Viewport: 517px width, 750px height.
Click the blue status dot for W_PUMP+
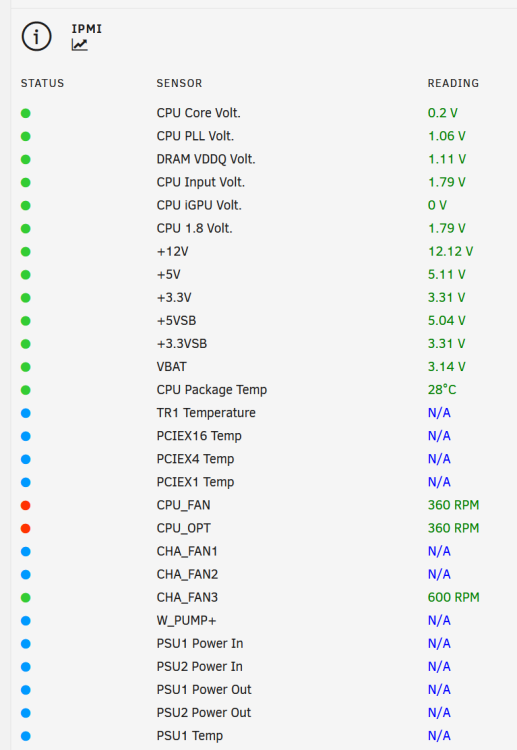coord(26,620)
